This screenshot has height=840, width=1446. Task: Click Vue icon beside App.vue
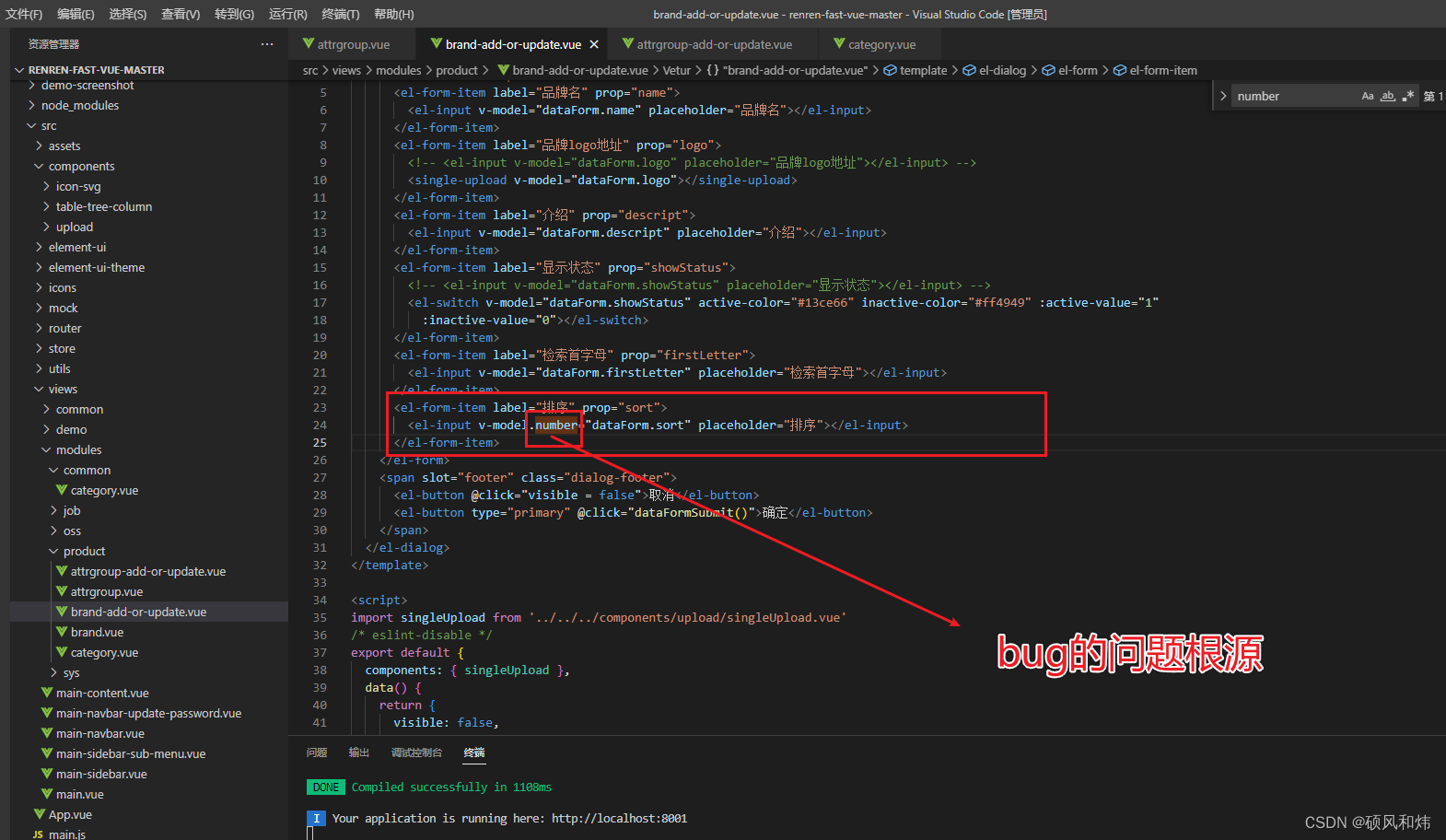pos(40,814)
